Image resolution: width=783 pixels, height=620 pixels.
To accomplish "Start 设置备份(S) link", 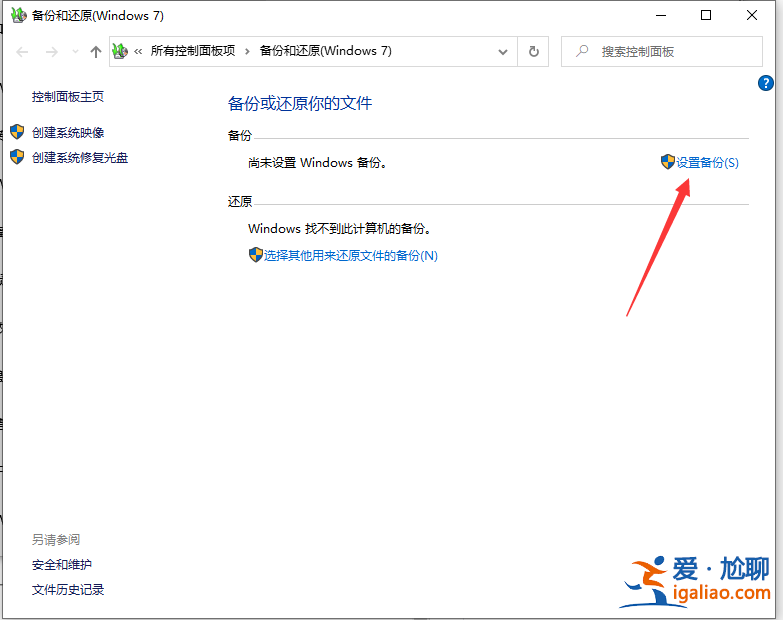I will [x=707, y=162].
